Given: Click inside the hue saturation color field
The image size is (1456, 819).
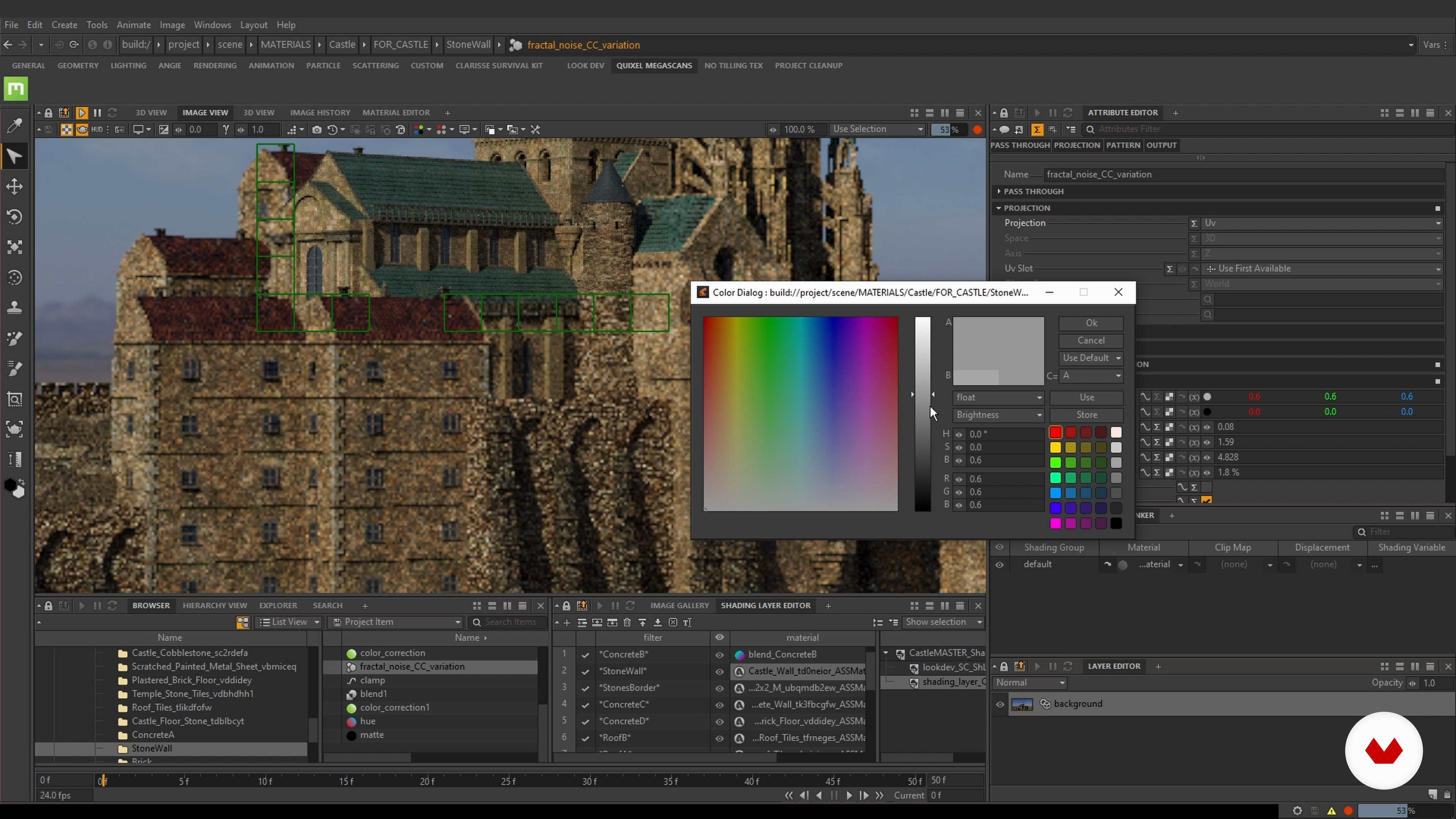Looking at the screenshot, I should click(800, 414).
